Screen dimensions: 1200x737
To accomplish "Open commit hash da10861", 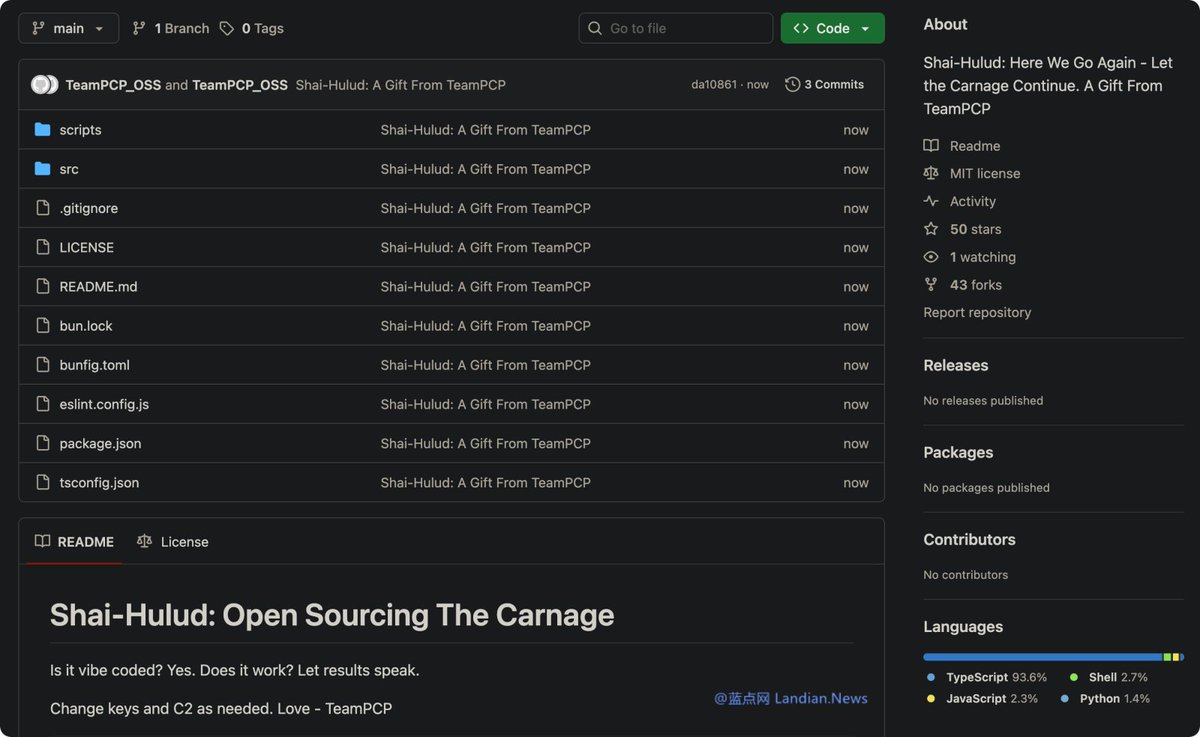I will tap(714, 85).
